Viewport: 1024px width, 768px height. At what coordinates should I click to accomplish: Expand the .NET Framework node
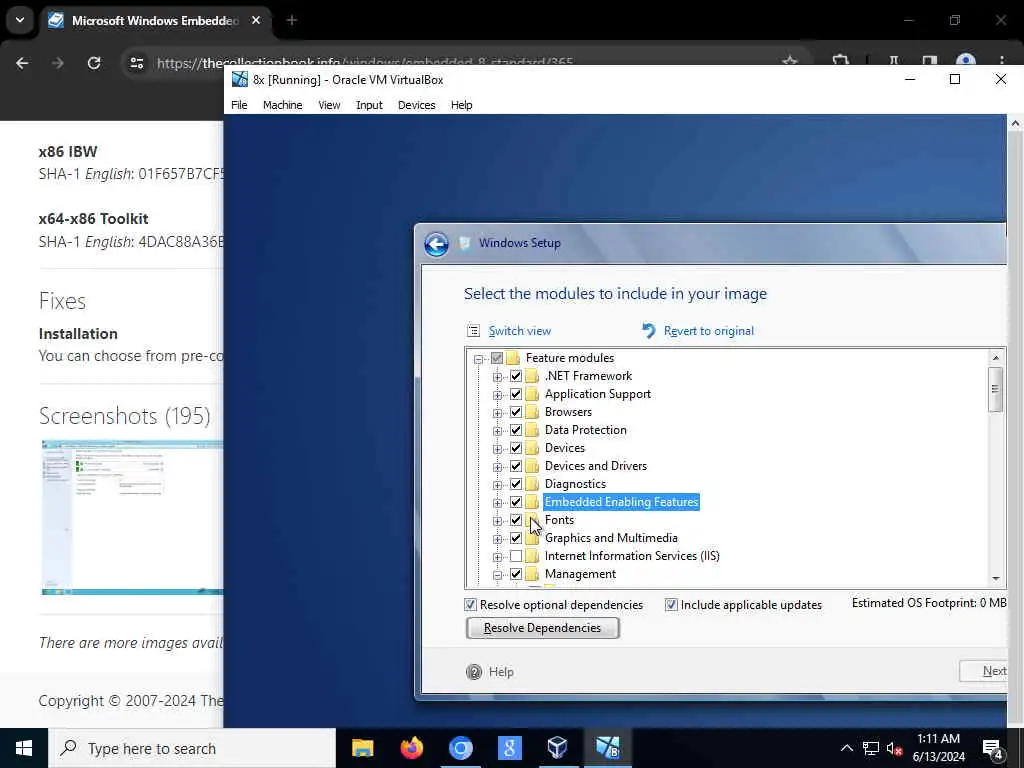[x=498, y=377]
